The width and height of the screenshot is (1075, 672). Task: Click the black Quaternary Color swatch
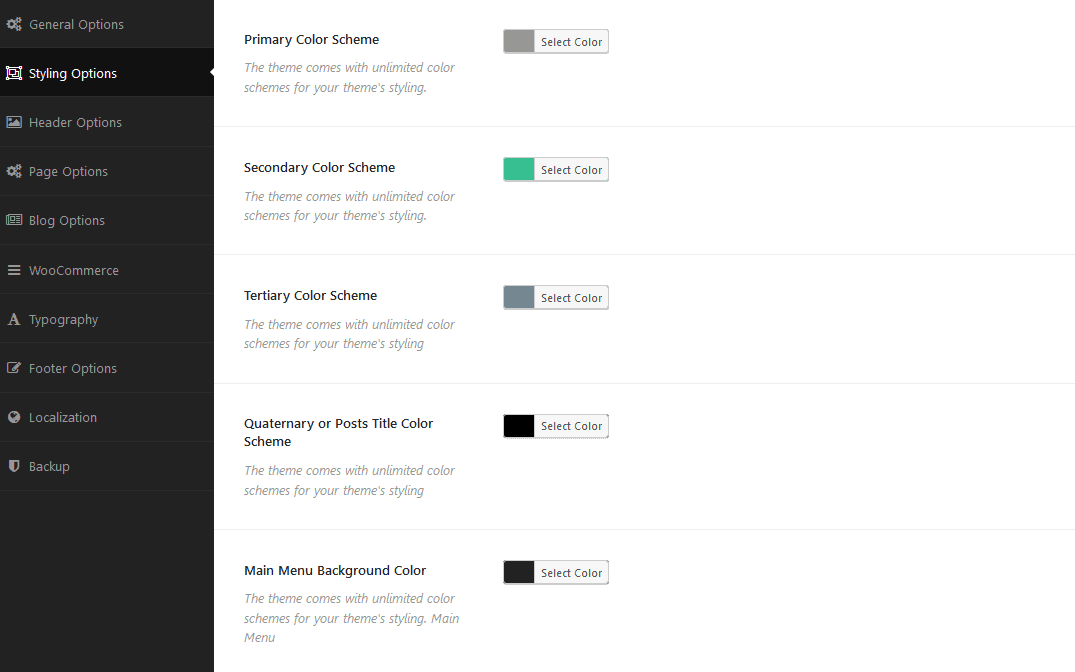click(519, 426)
